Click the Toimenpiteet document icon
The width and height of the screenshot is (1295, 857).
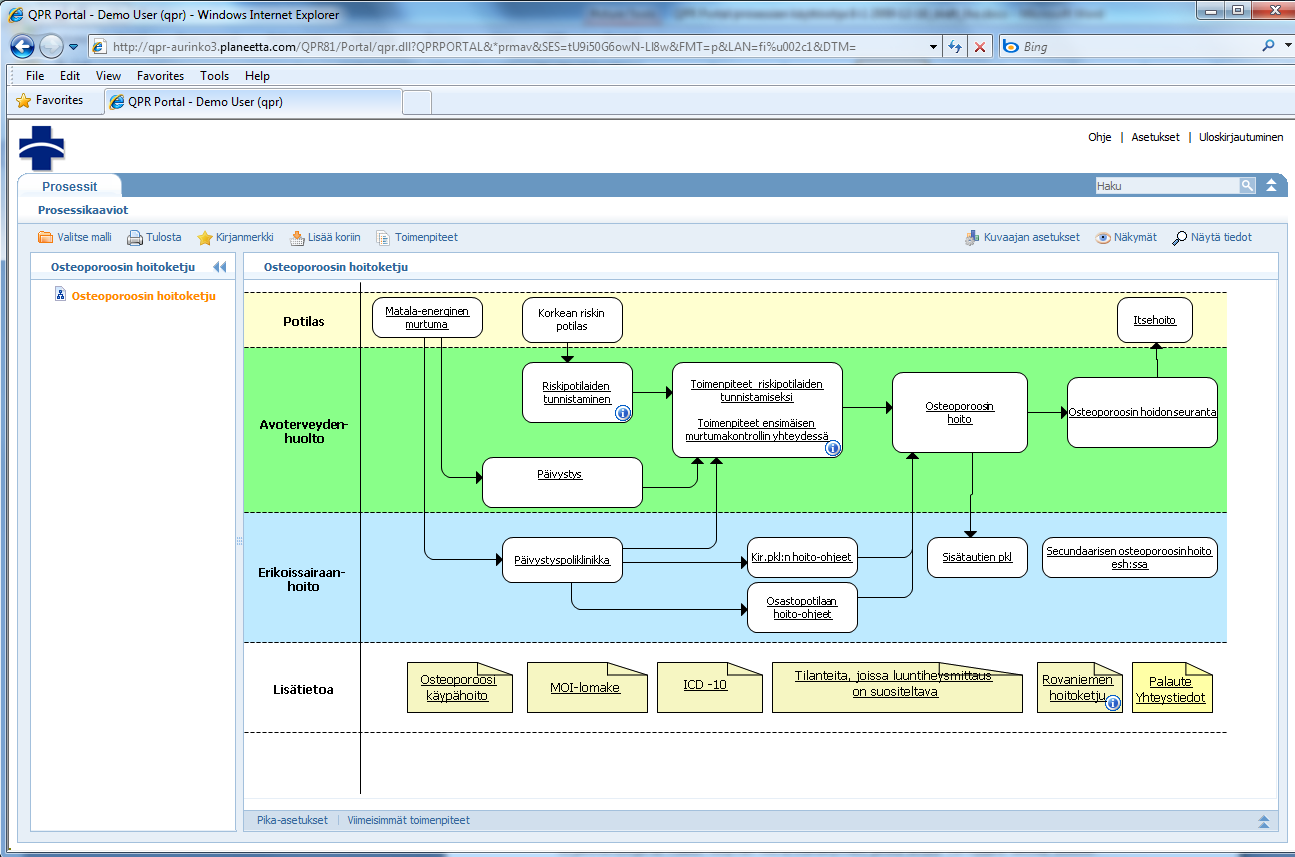pos(383,238)
